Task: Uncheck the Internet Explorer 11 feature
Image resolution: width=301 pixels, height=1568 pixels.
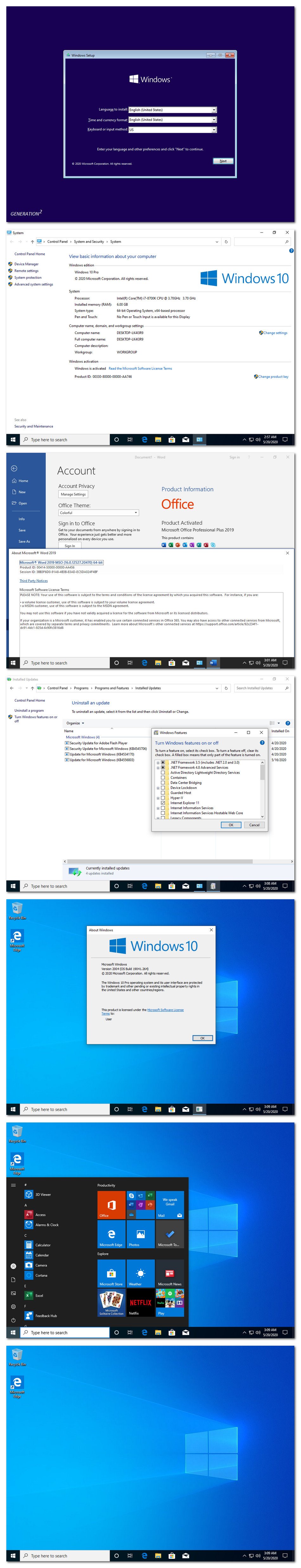Action: (163, 803)
